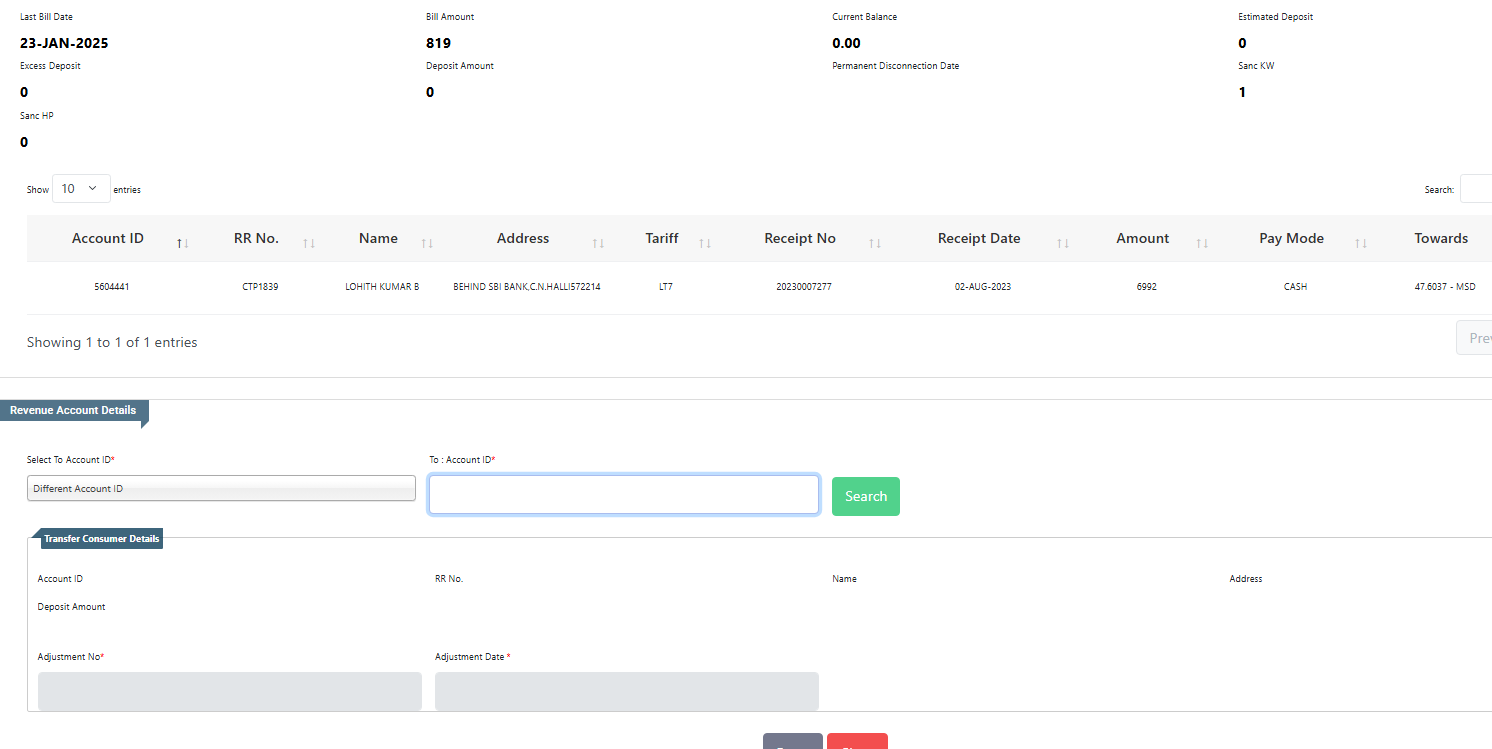Click the Tariff column sort icon
The image size is (1492, 749).
point(705,243)
